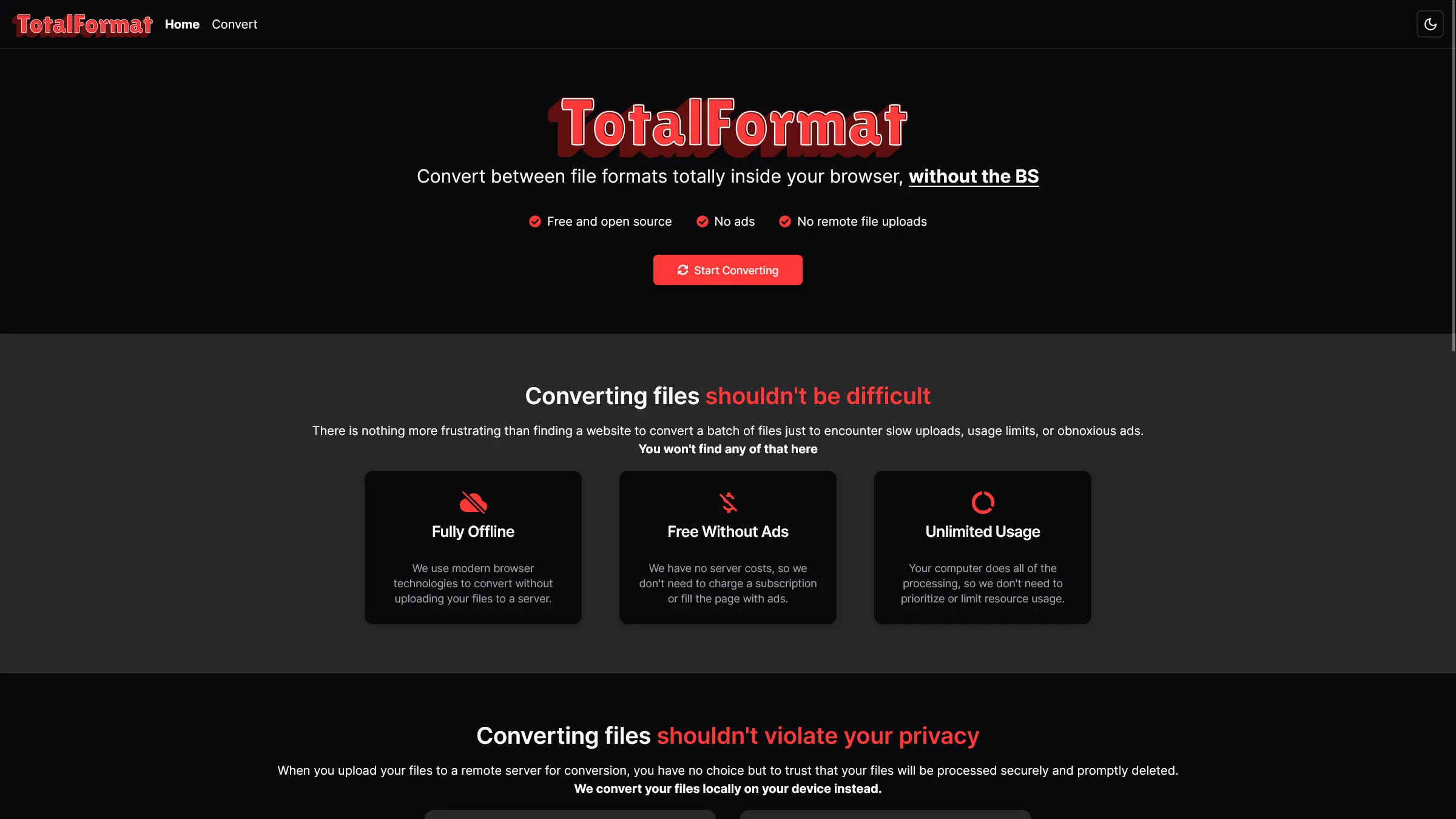Scroll down to privacy section
Image resolution: width=1456 pixels, height=819 pixels.
[728, 735]
